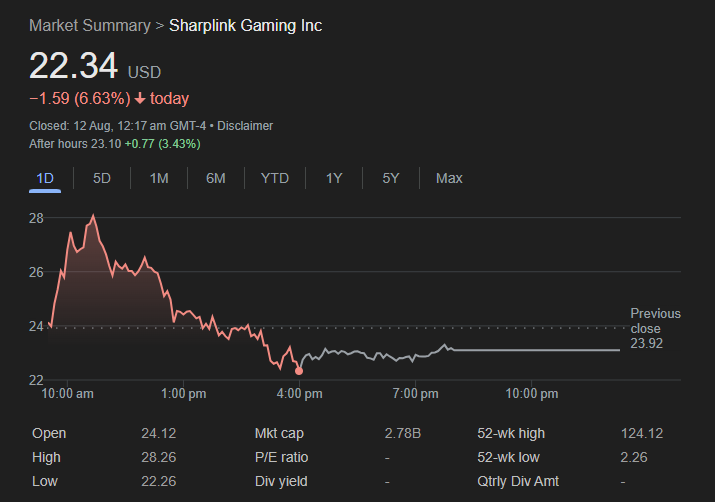The image size is (715, 502).
Task: Click the Sharplink Gaming Inc title
Action: (245, 25)
